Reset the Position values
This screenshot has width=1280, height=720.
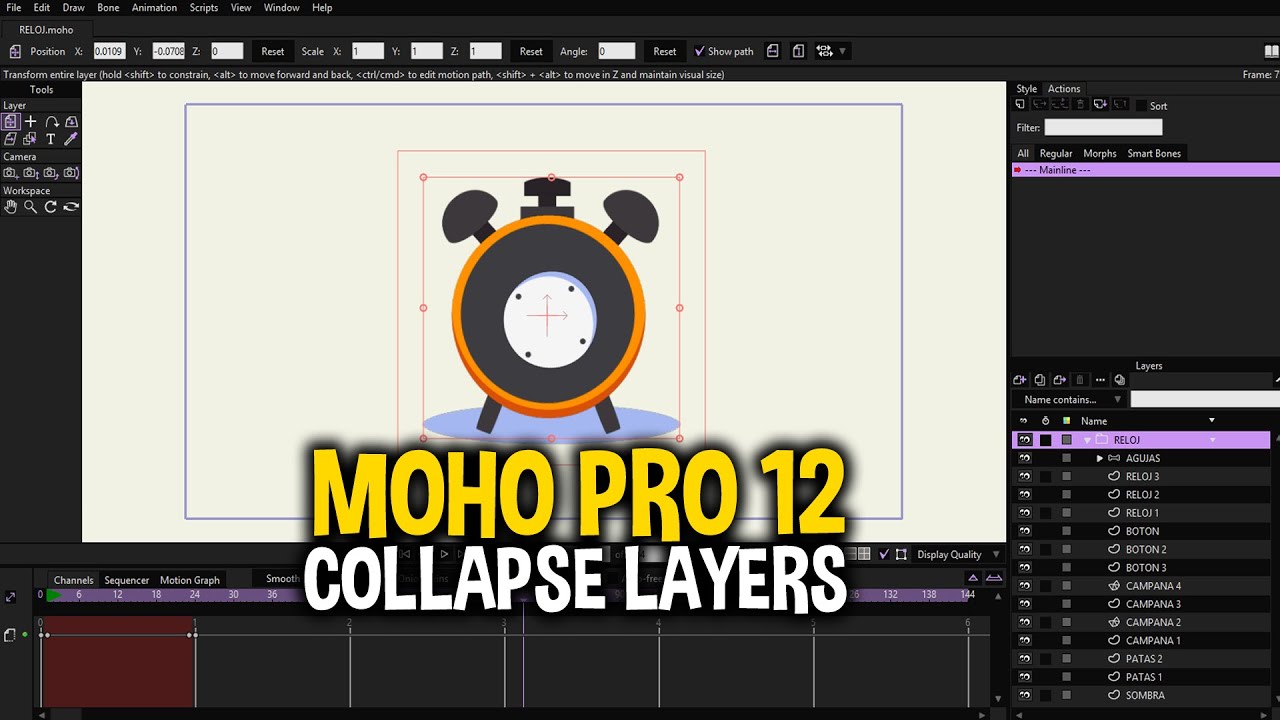point(273,51)
